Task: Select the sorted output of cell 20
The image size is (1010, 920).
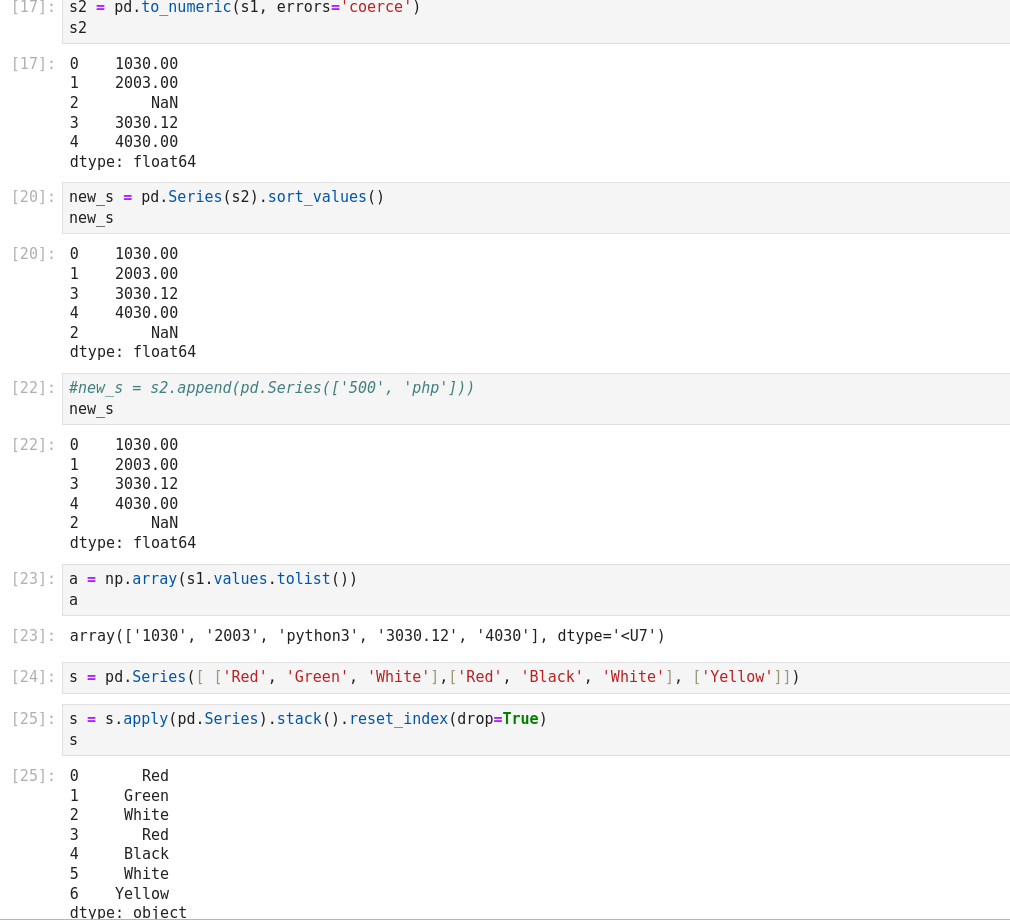Action: tap(132, 303)
